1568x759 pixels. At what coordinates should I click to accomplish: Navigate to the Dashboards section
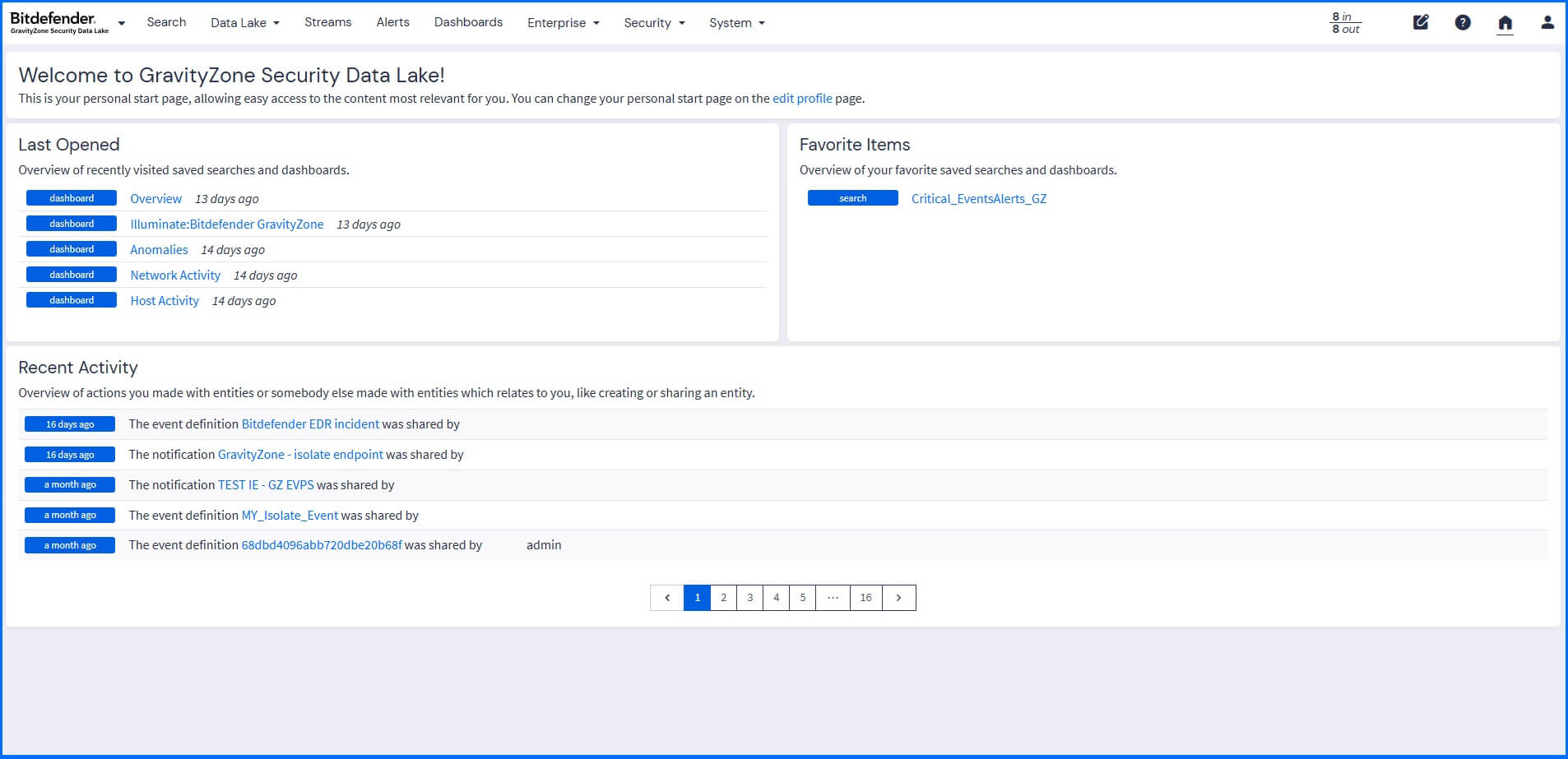pos(468,22)
